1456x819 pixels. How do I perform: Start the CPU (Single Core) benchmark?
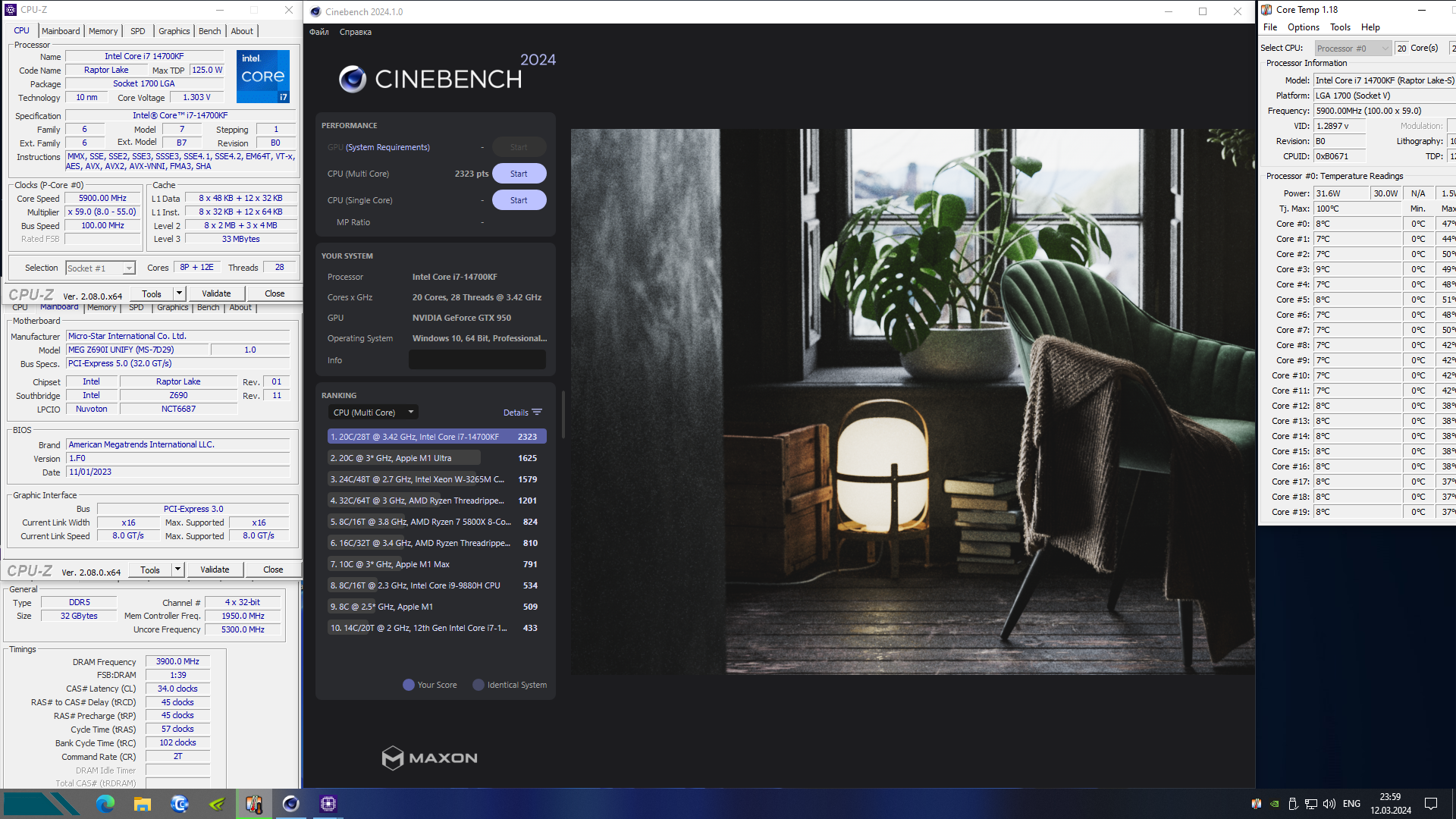[519, 200]
